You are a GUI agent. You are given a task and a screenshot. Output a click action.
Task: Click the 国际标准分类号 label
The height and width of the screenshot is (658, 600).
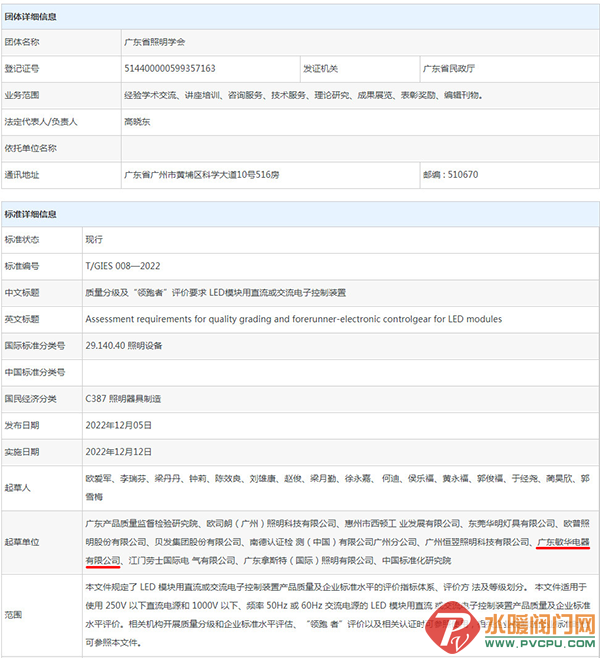point(35,346)
